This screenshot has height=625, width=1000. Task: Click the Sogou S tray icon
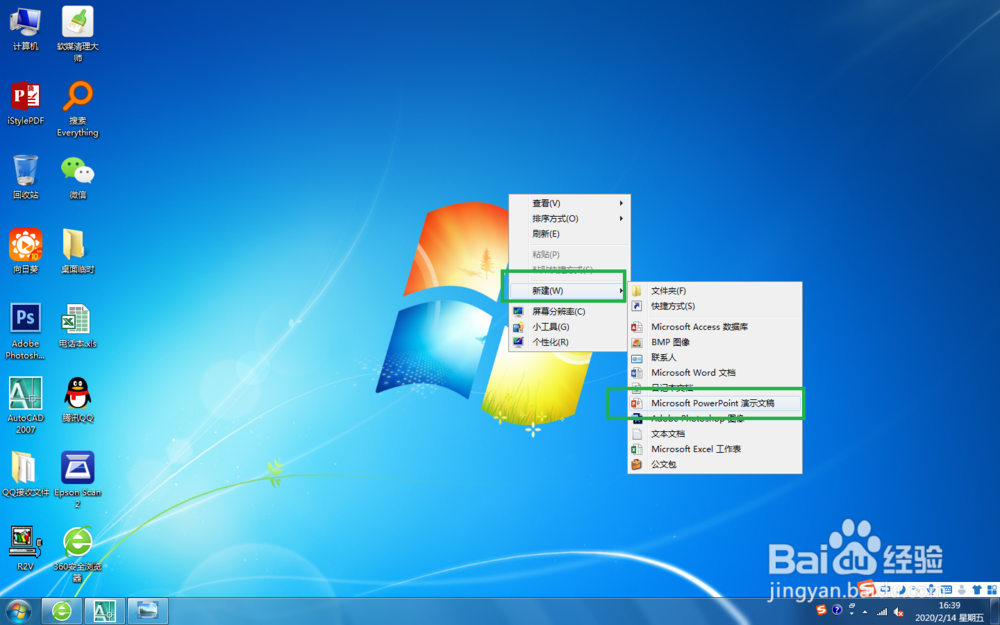(x=821, y=610)
